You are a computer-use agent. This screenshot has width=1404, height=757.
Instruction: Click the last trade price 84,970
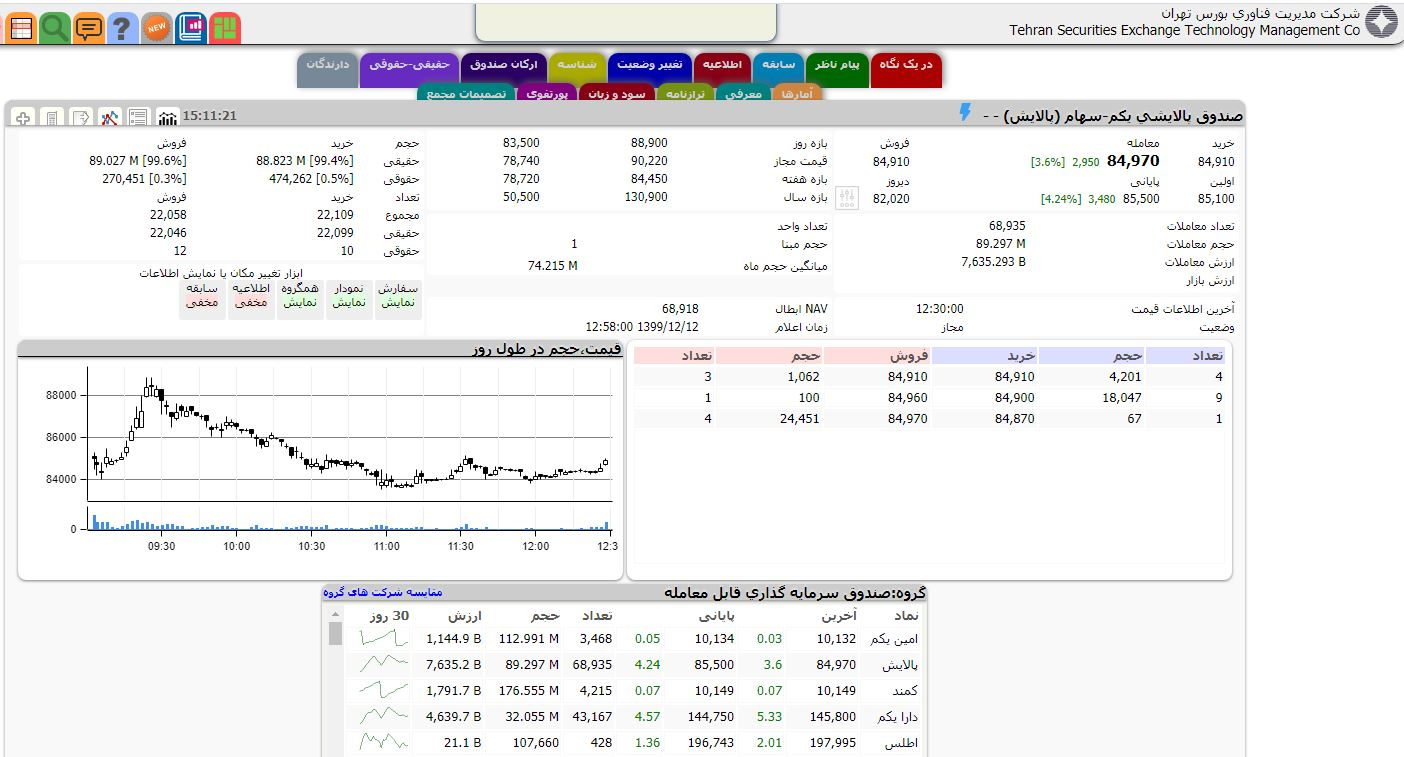[1133, 161]
